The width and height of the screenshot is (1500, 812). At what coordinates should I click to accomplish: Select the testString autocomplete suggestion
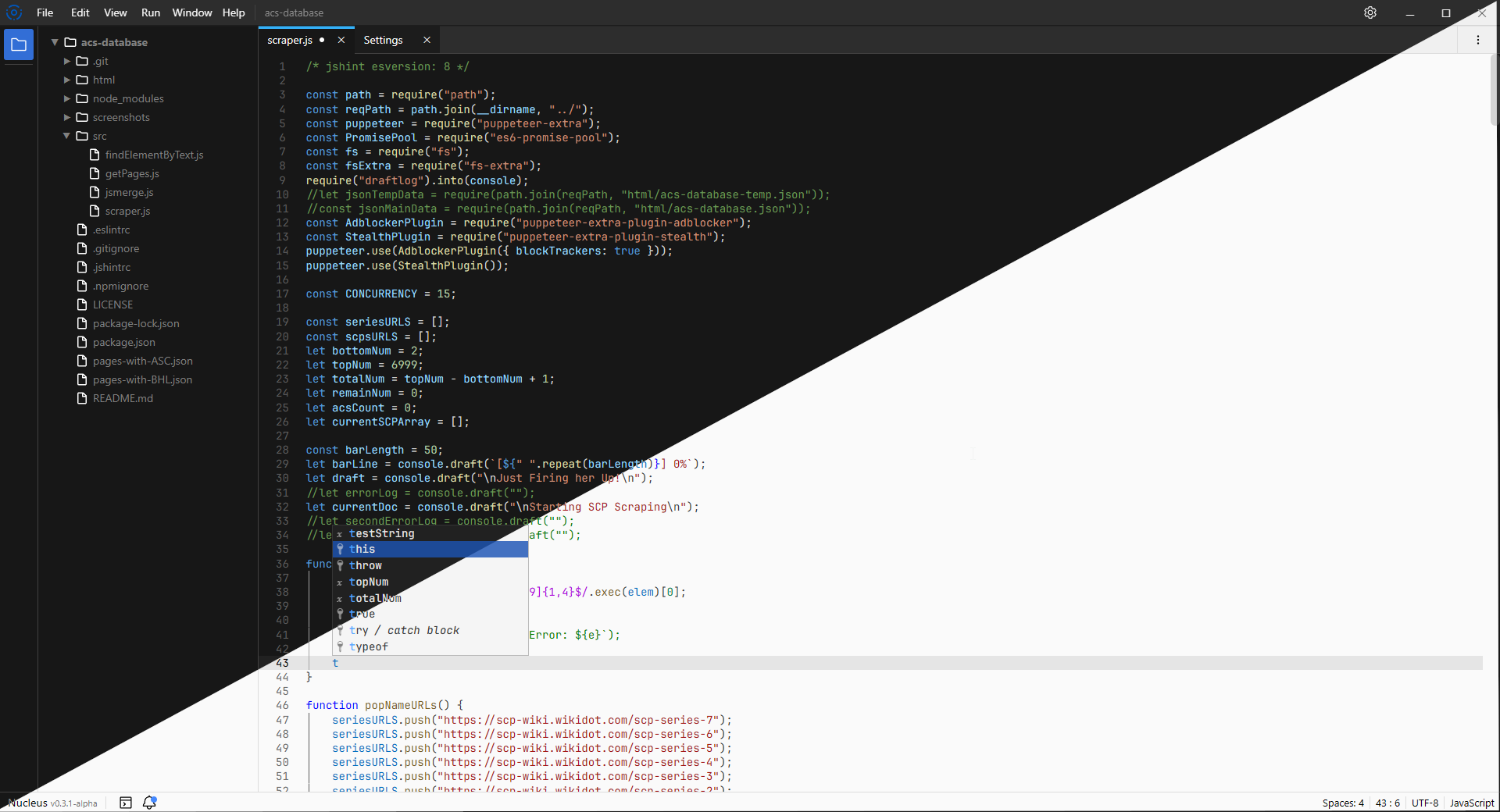[430, 533]
